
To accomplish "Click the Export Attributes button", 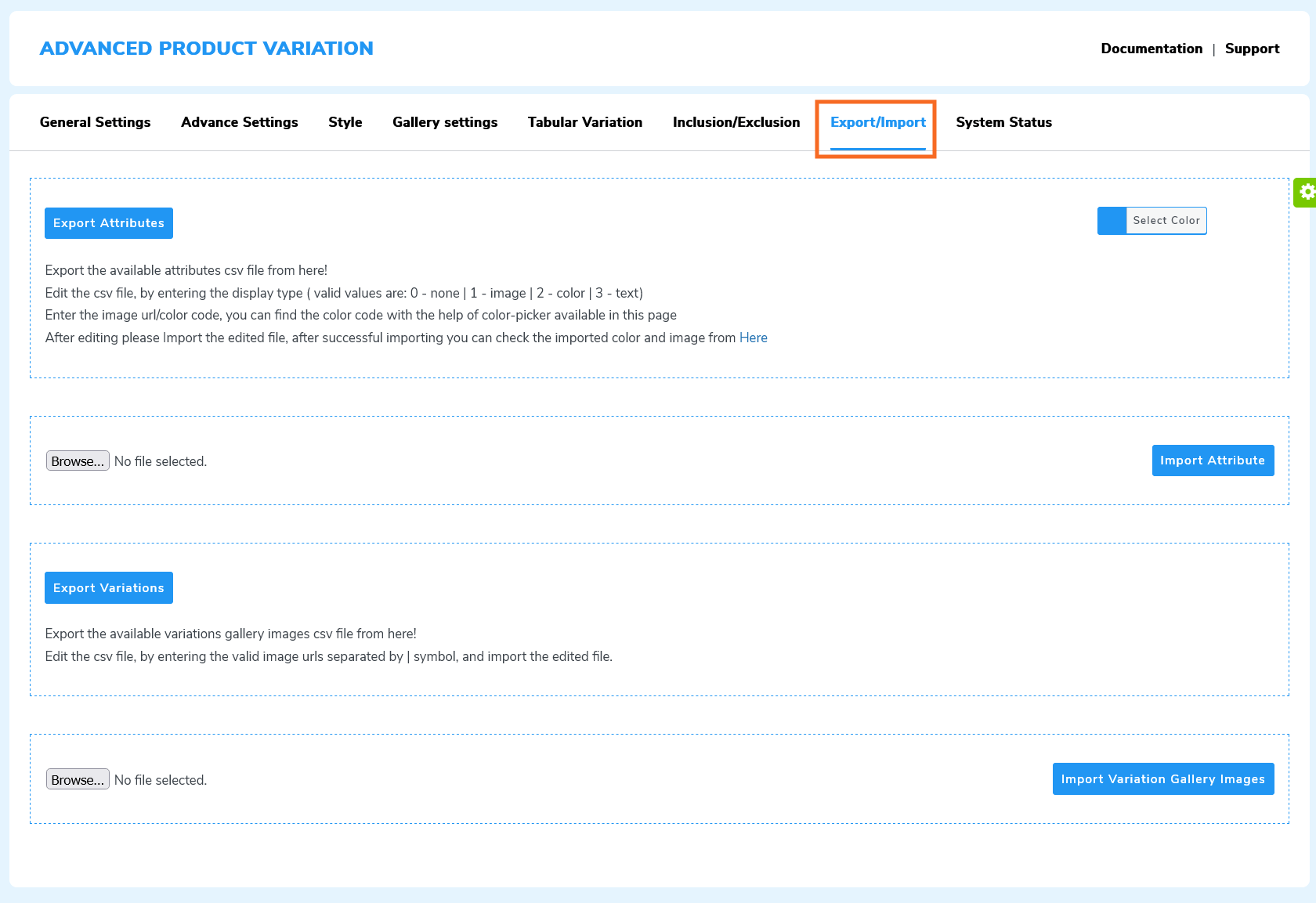I will tap(108, 222).
